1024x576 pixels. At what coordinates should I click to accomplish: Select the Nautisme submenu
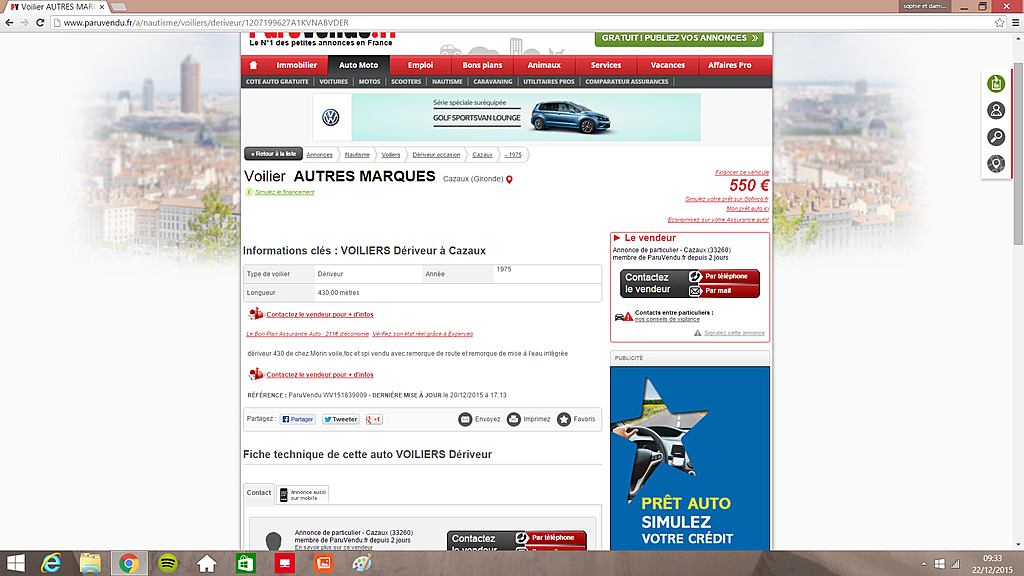pyautogui.click(x=447, y=82)
